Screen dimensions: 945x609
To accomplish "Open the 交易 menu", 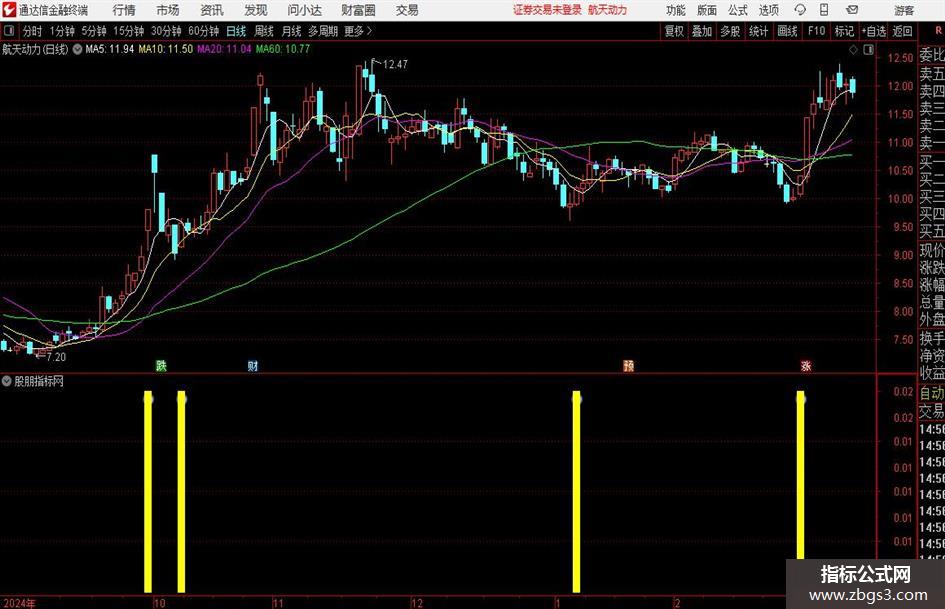I will (407, 10).
